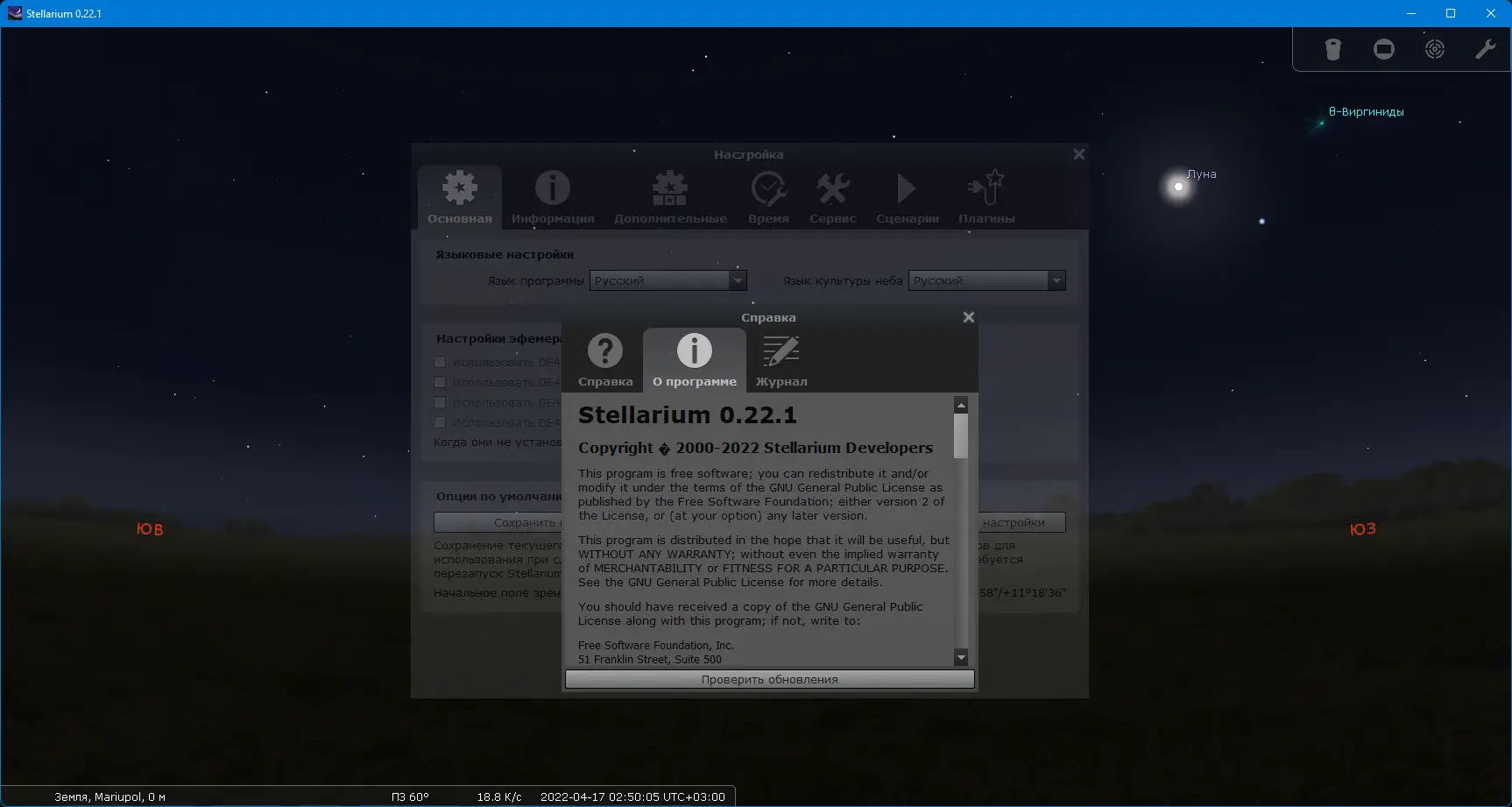This screenshot has height=807, width=1512.
Task: Open Oculars configuration via the wrench icon
Action: [x=1485, y=49]
